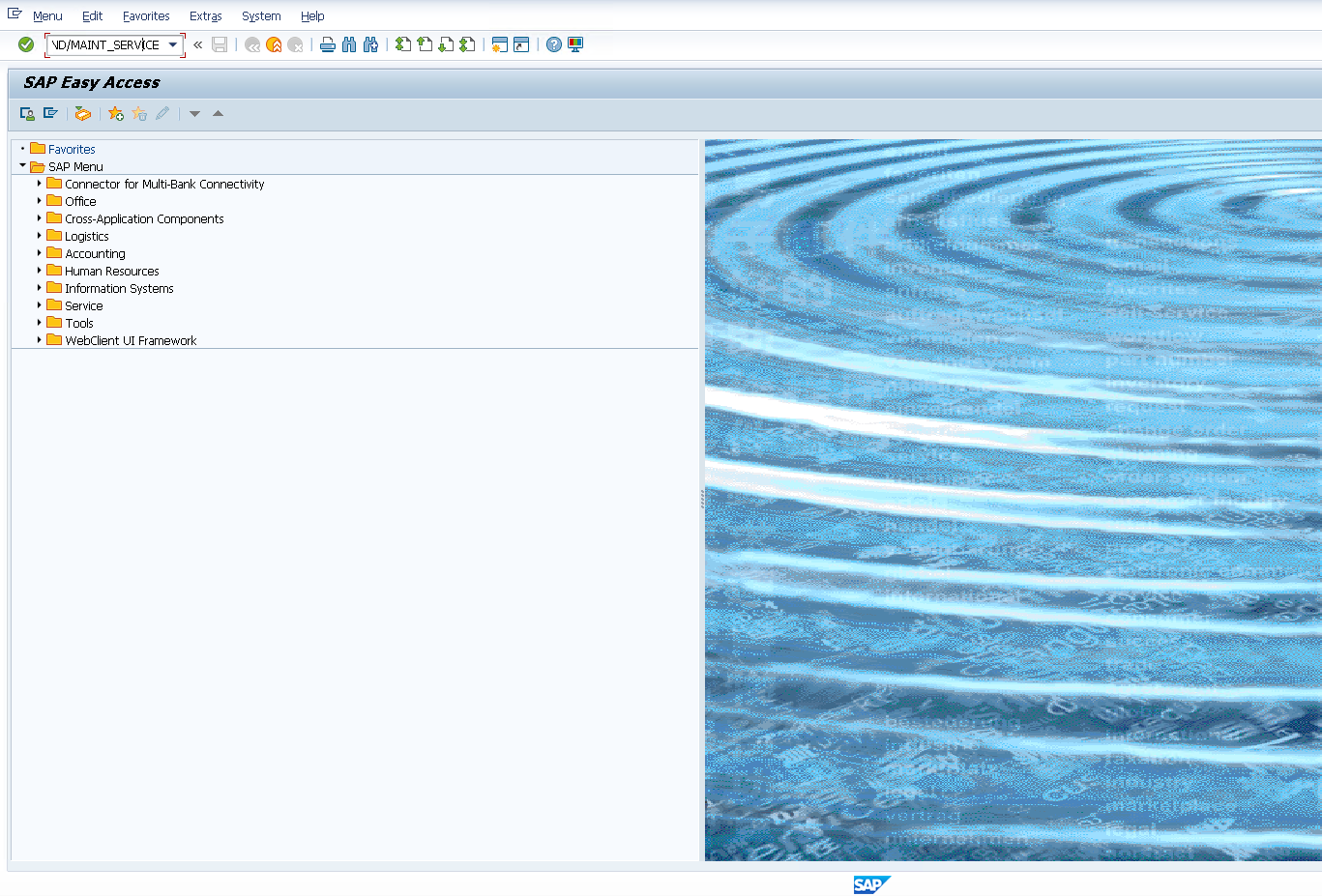Select the Human Resources tree item
Viewport: 1322px width, 896px height.
coord(111,272)
